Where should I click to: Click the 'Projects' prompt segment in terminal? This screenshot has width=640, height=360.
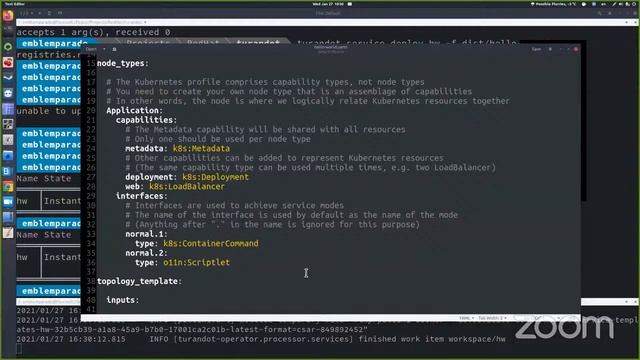coord(148,42)
